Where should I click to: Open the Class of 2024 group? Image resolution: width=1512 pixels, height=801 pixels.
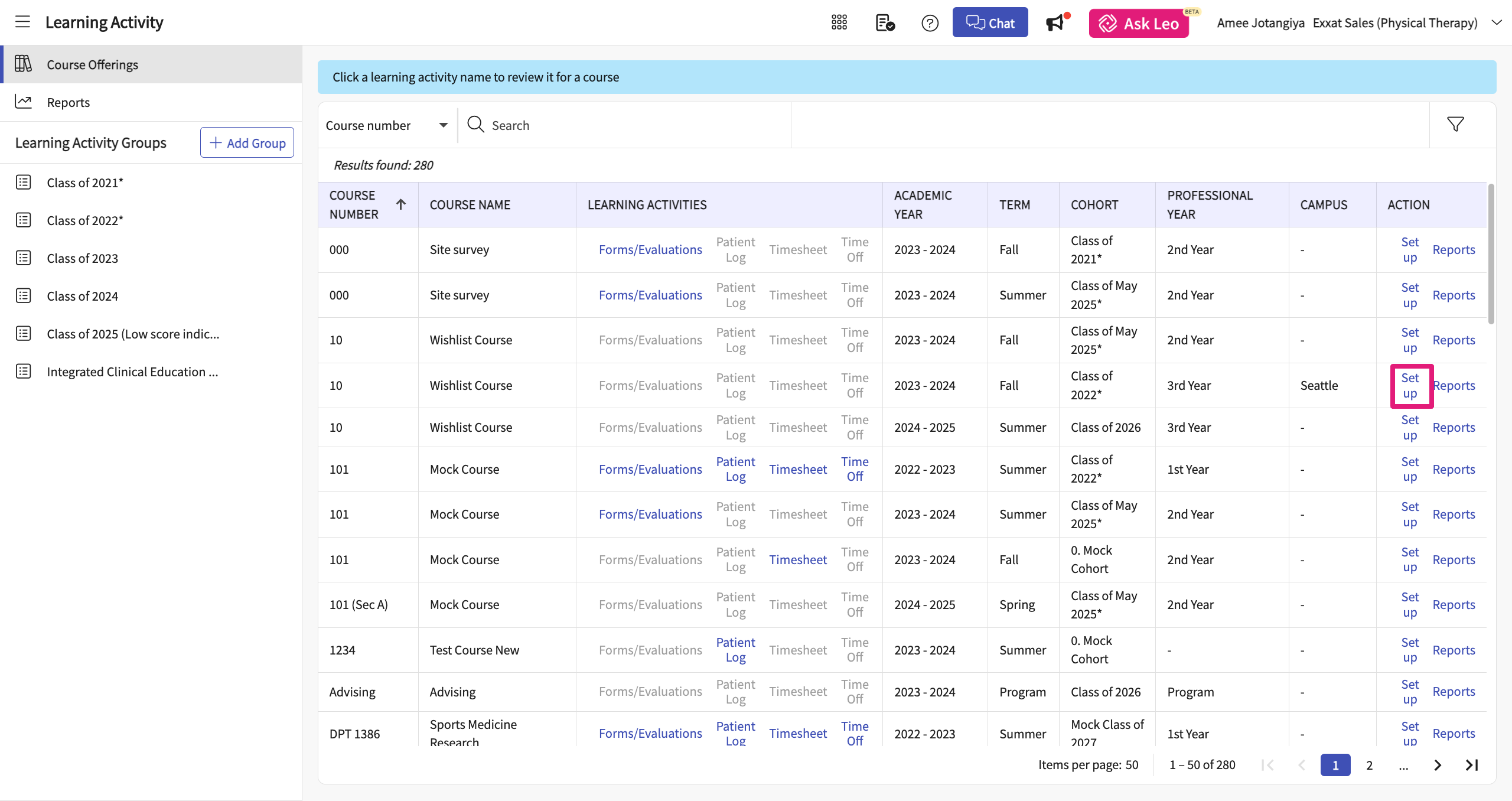pyautogui.click(x=83, y=296)
